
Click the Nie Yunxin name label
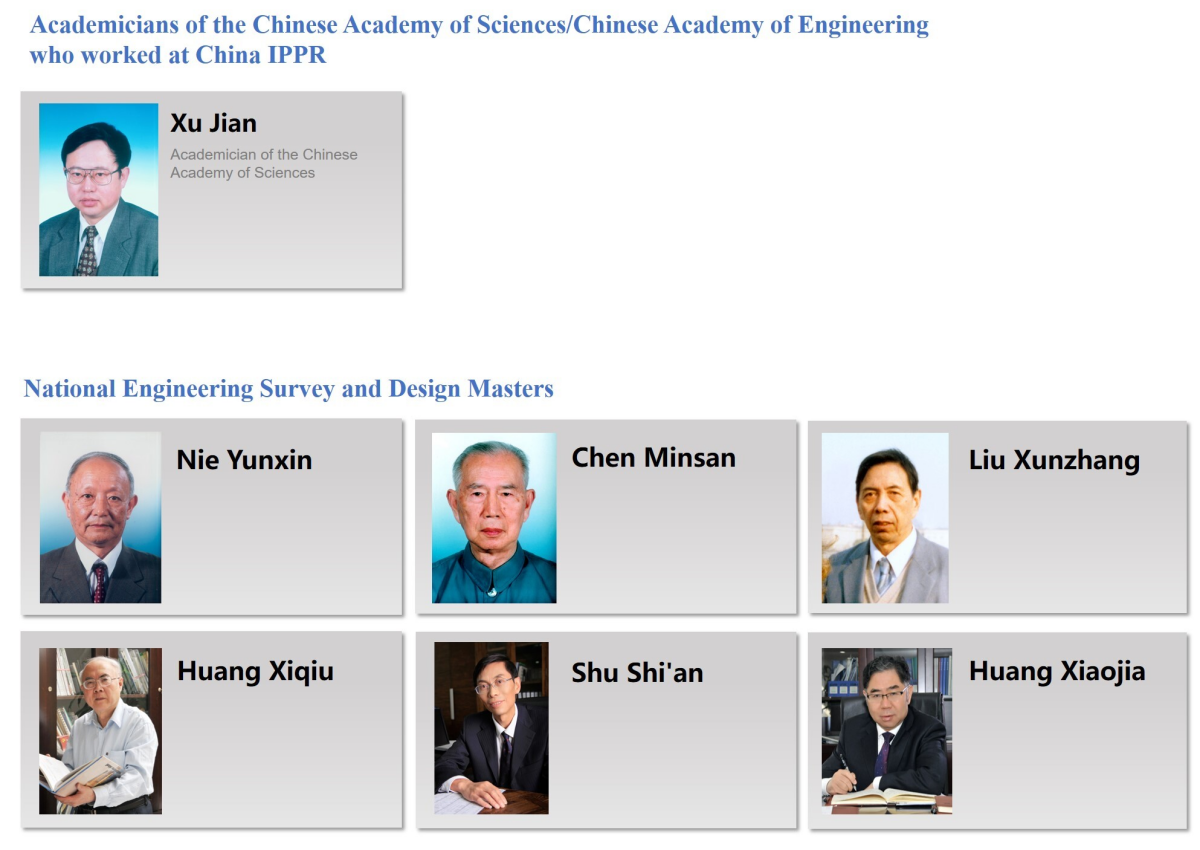point(244,460)
